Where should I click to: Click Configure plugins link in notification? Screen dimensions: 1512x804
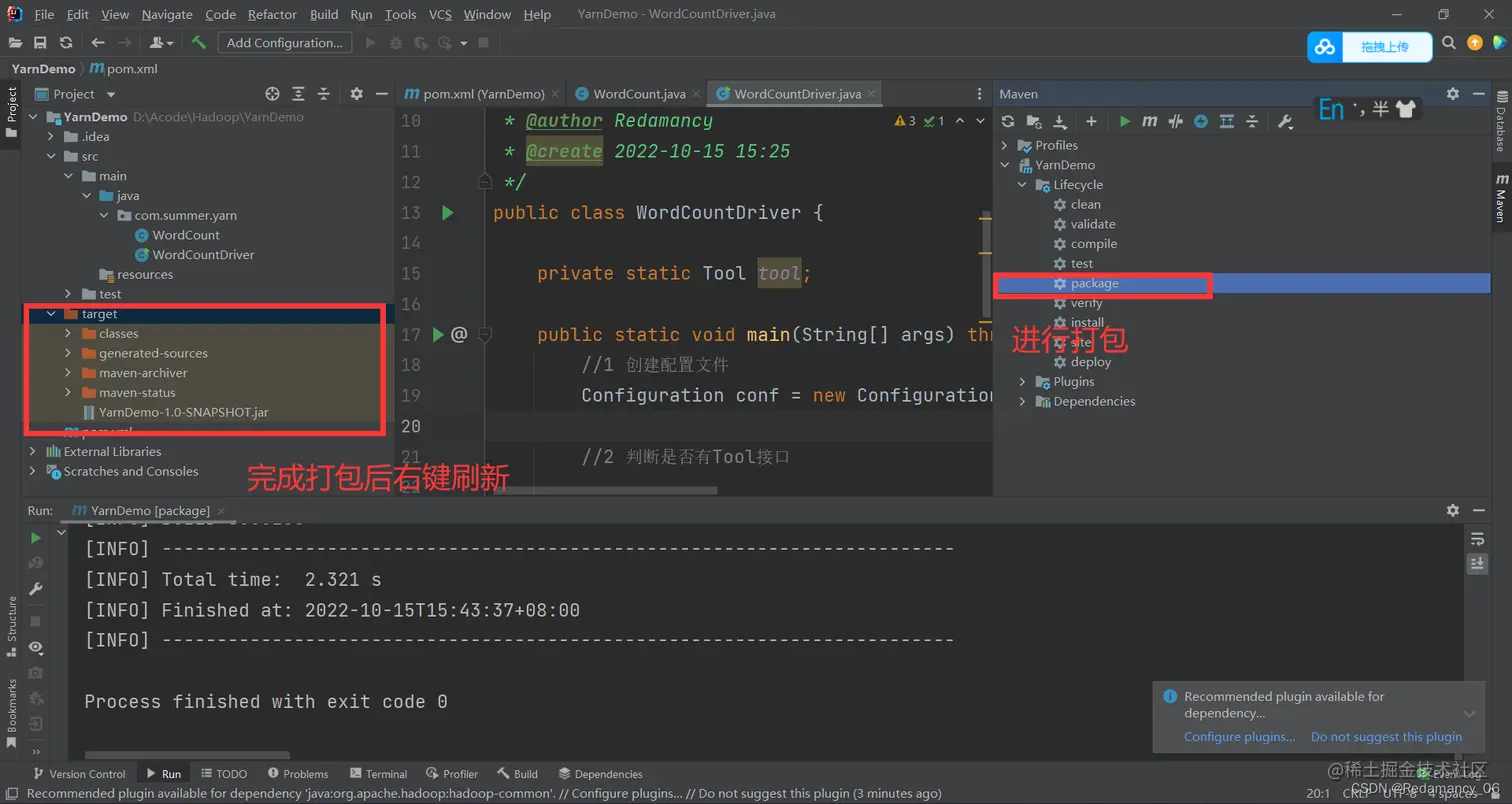tap(1239, 737)
